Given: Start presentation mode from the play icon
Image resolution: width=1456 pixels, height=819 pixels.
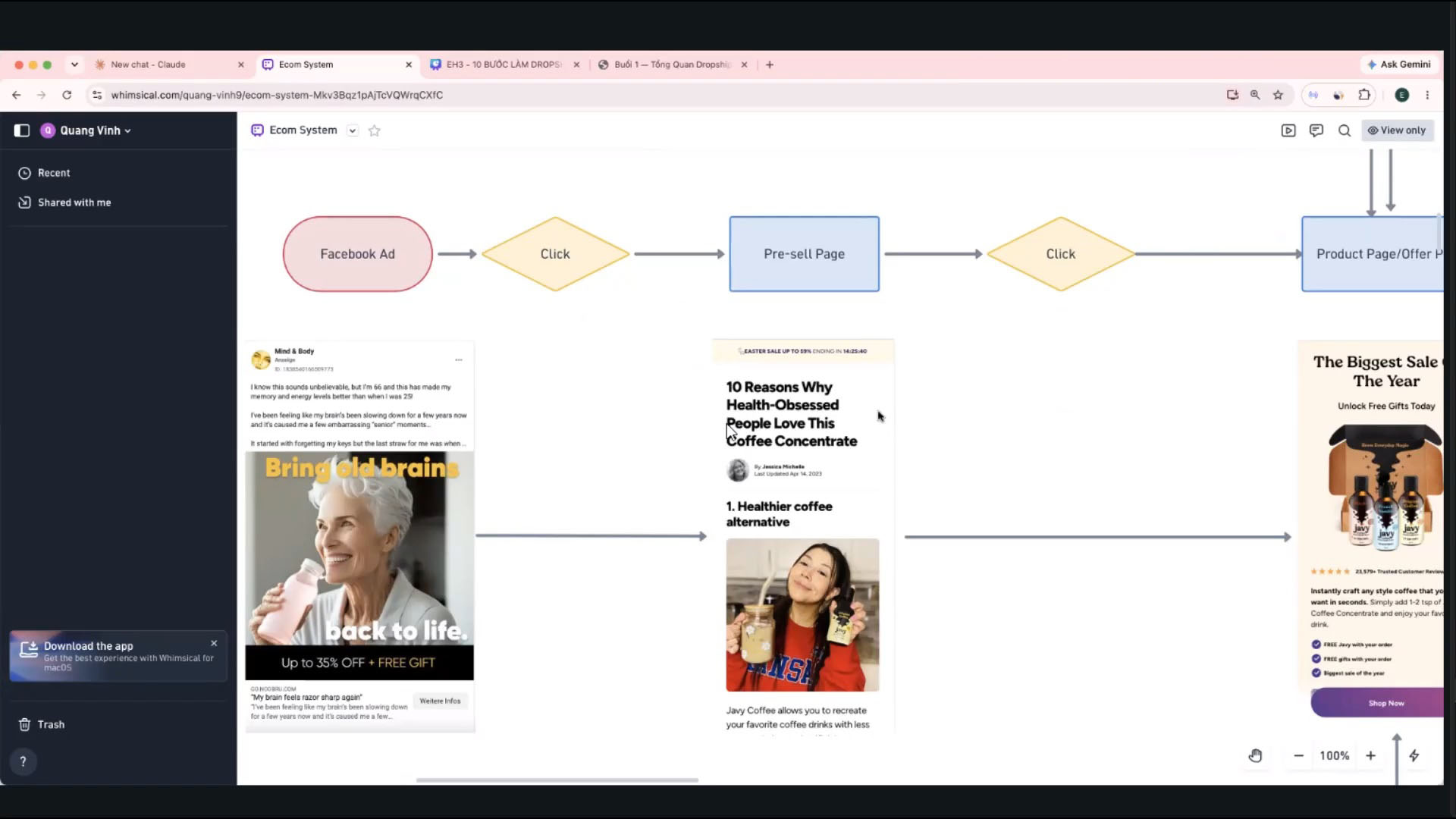Looking at the screenshot, I should (x=1288, y=130).
